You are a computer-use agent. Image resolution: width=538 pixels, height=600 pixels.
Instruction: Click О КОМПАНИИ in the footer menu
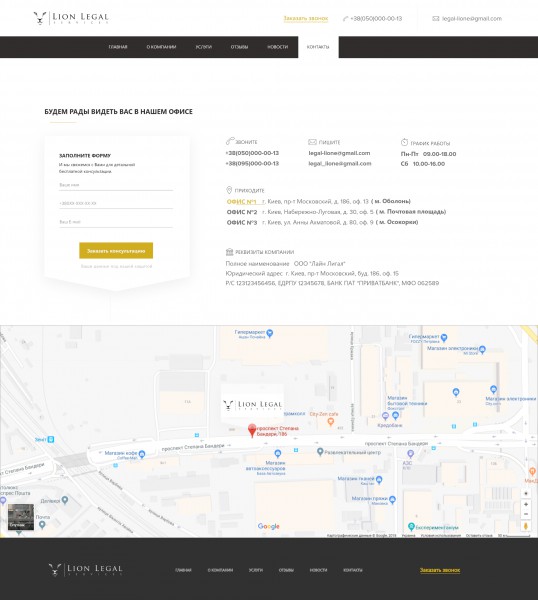click(220, 570)
